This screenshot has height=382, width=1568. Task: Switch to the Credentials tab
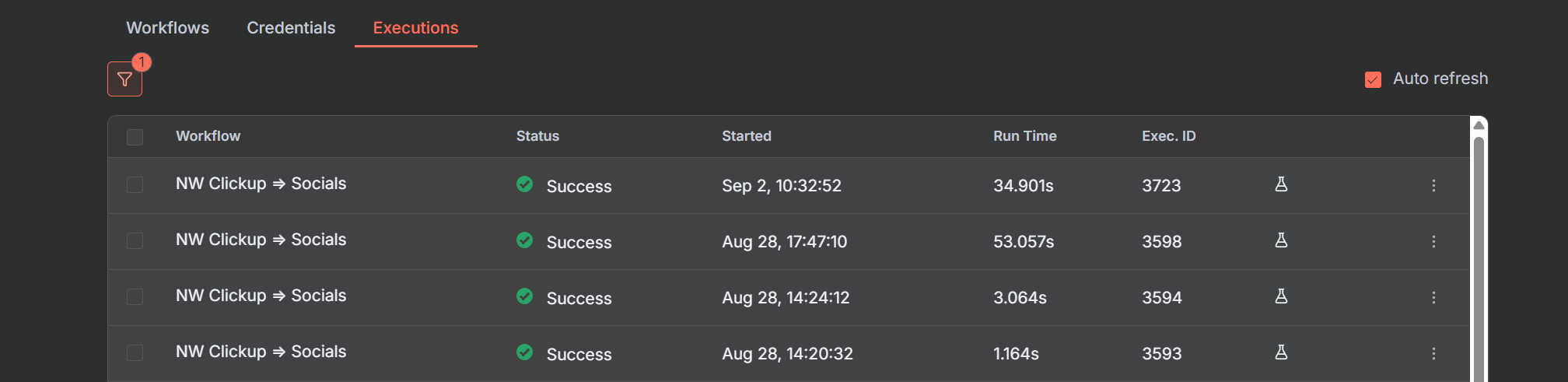point(291,28)
